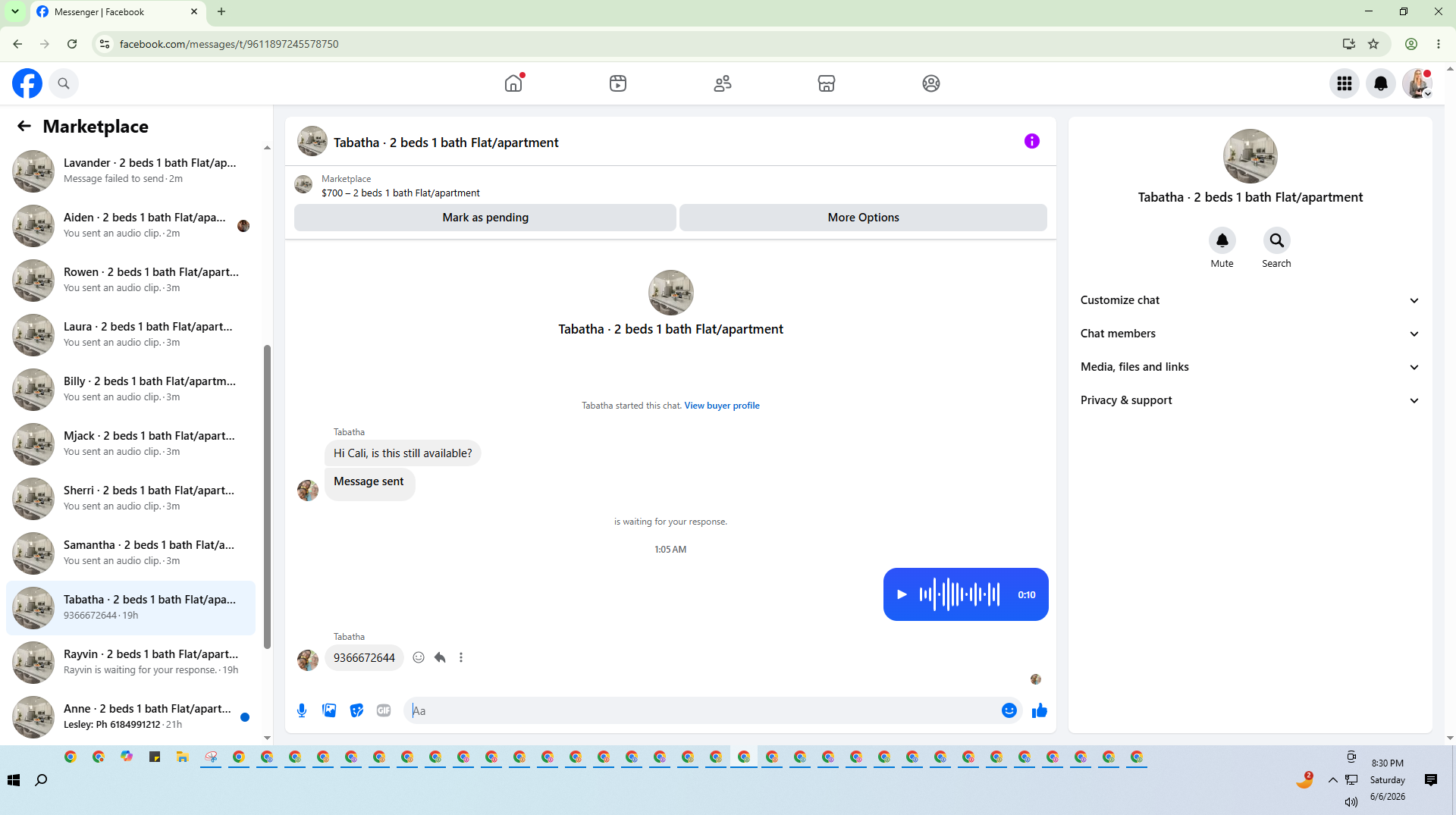Click More Options button
The width and height of the screenshot is (1456, 815).
pyautogui.click(x=863, y=218)
